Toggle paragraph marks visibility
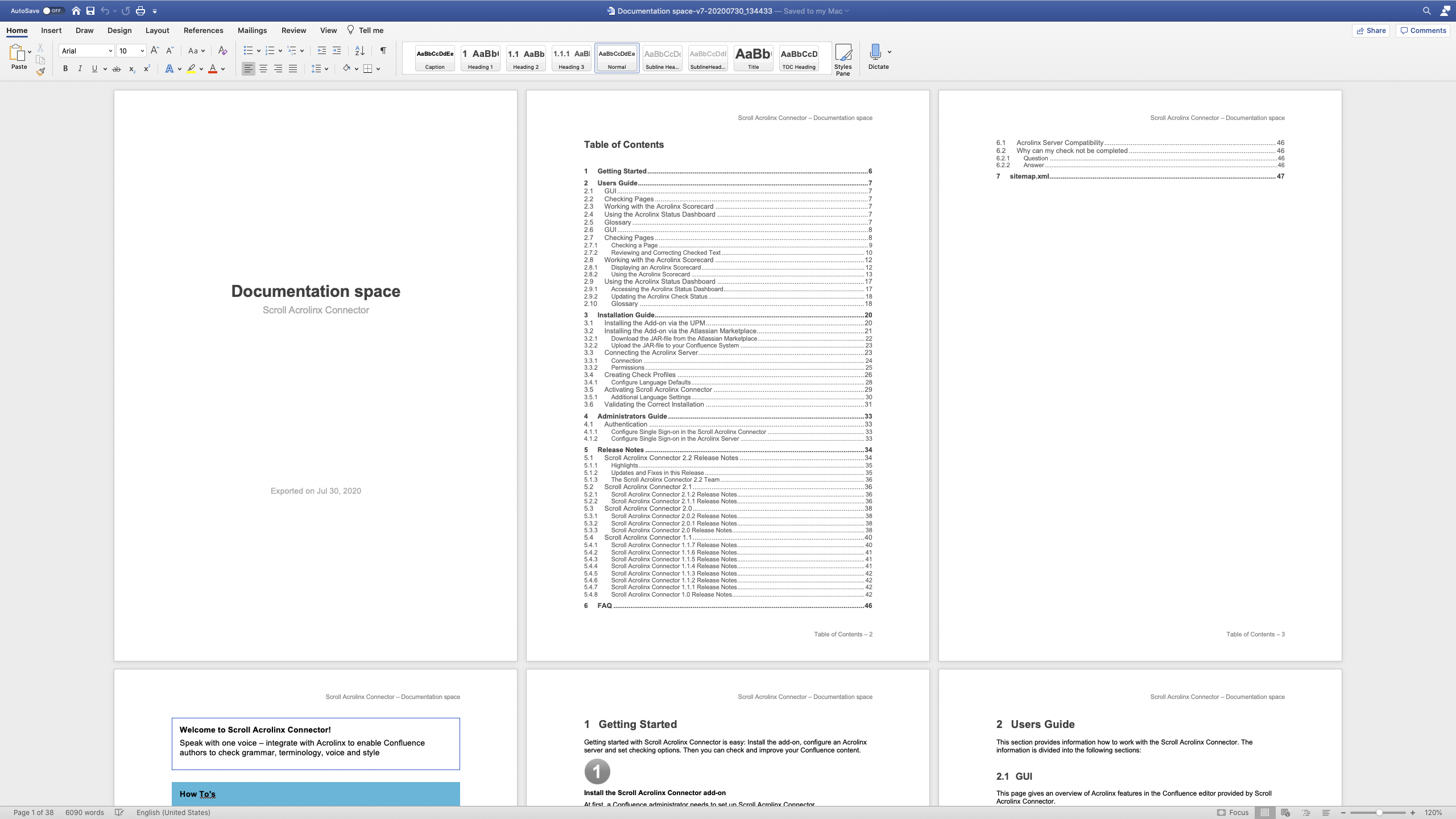The width and height of the screenshot is (1456, 819). coord(382,51)
